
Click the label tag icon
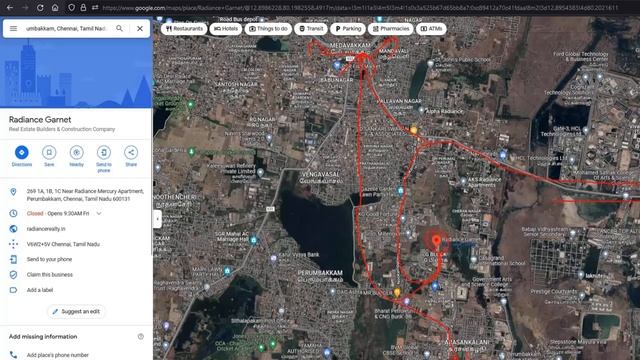pos(13,290)
